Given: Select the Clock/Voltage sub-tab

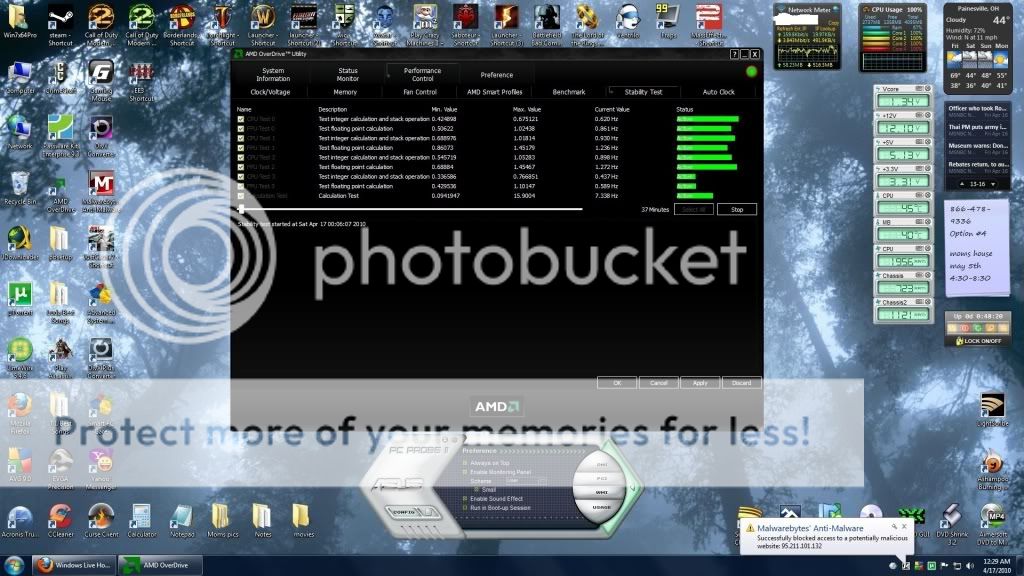Looking at the screenshot, I should 270,92.
